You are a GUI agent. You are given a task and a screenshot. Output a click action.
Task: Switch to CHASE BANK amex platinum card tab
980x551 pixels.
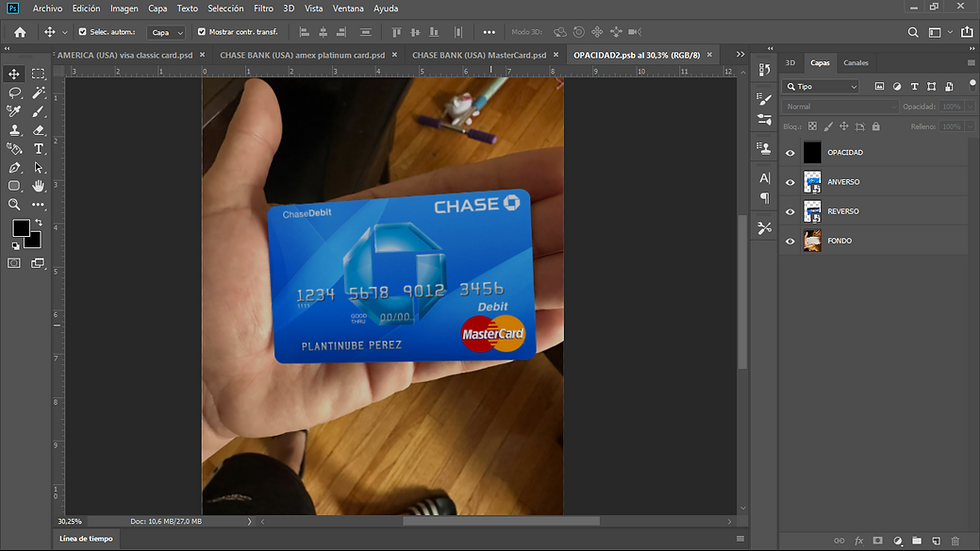(x=302, y=55)
